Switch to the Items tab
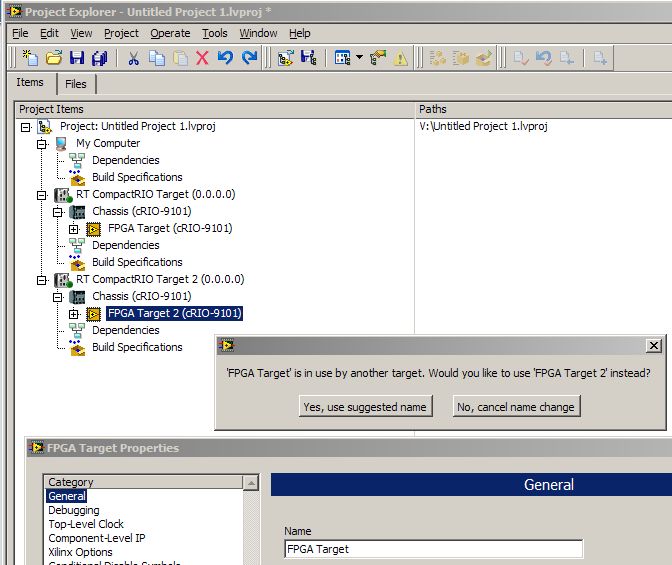672x565 pixels. 30,82
